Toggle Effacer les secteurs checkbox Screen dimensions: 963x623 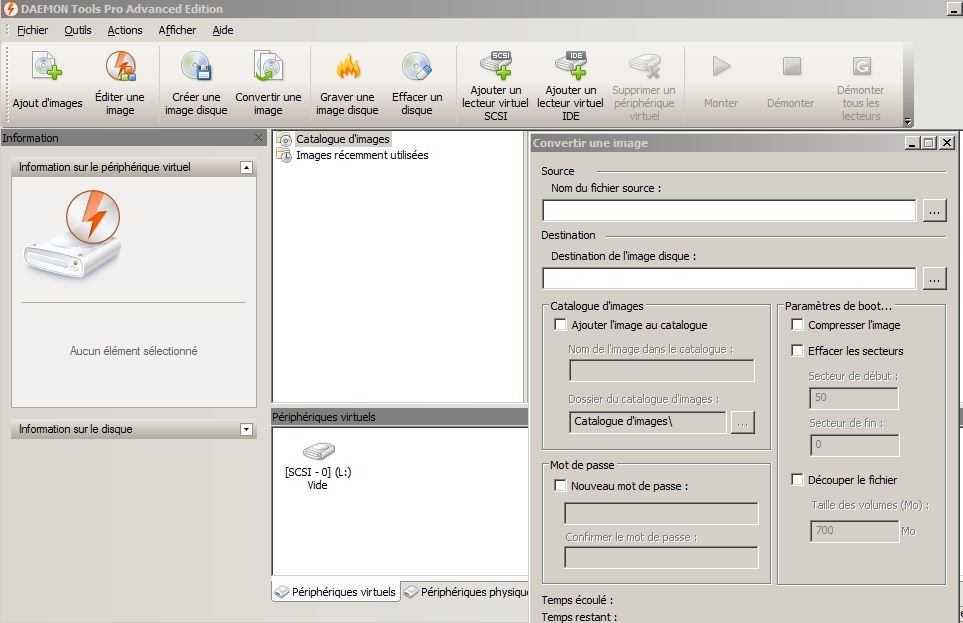(797, 350)
